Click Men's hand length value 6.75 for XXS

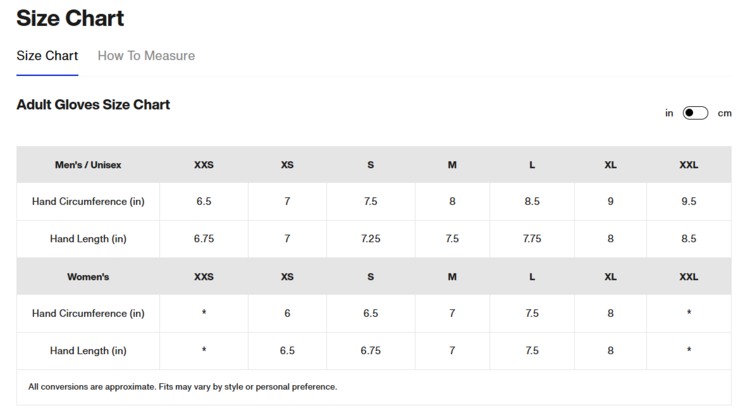(x=204, y=239)
